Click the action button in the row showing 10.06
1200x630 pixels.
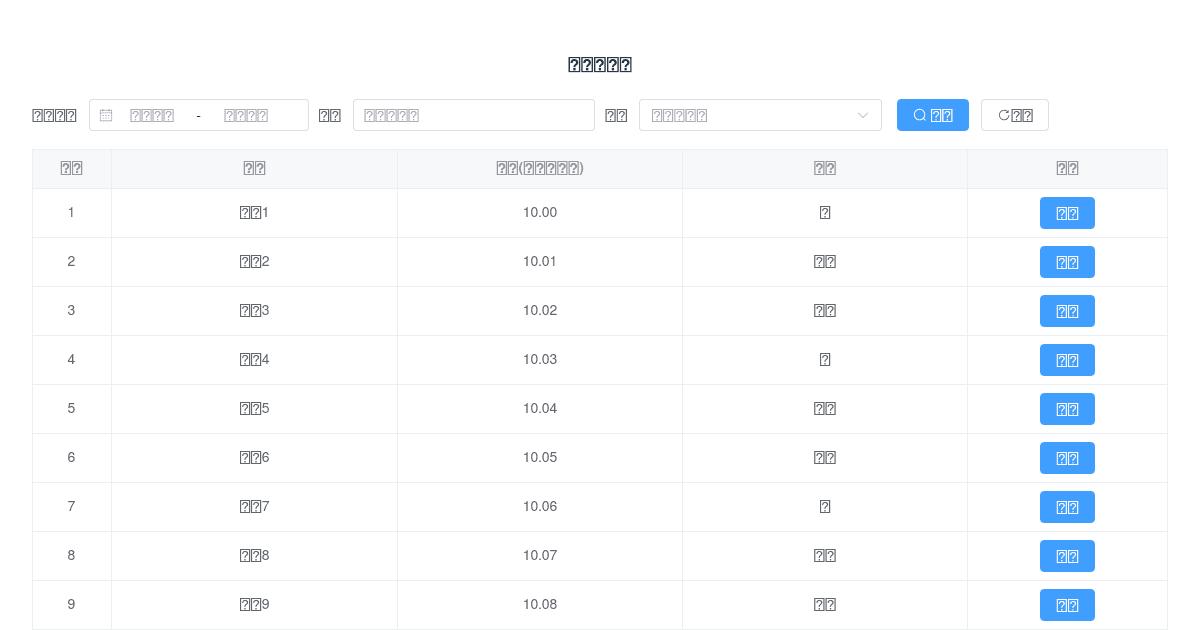click(1067, 507)
